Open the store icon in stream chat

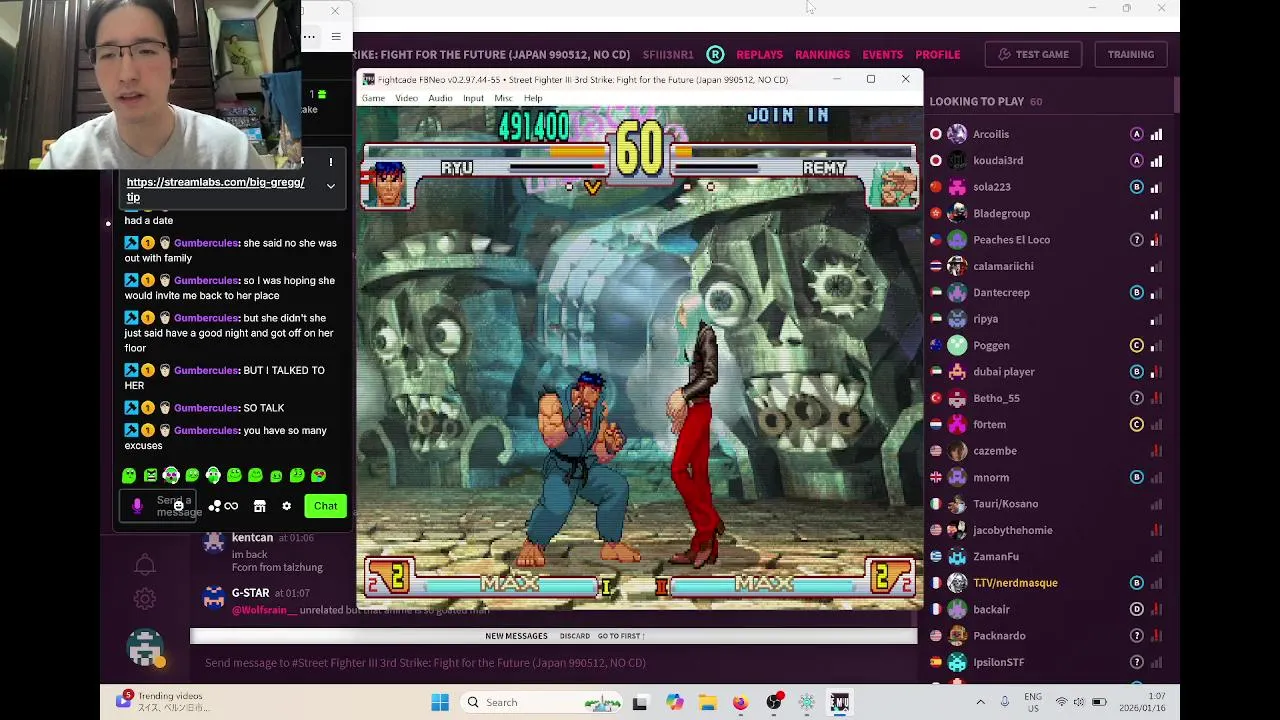pos(259,506)
